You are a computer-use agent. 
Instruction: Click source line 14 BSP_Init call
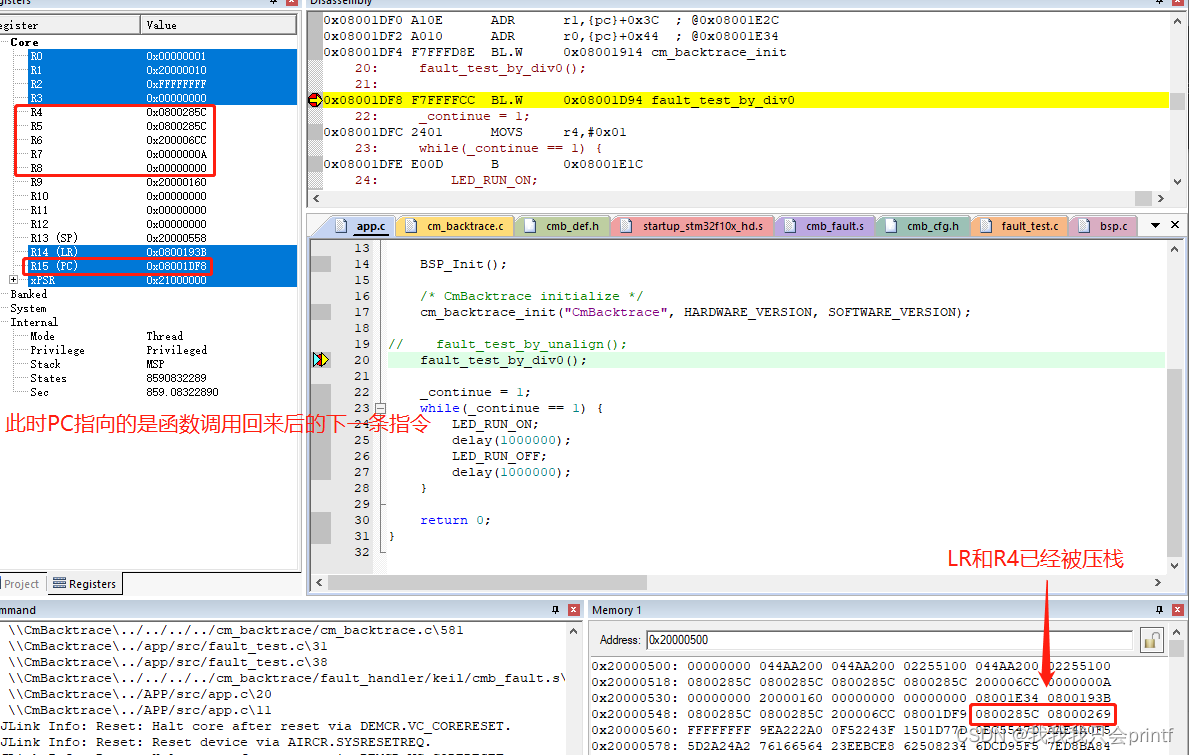click(x=463, y=265)
